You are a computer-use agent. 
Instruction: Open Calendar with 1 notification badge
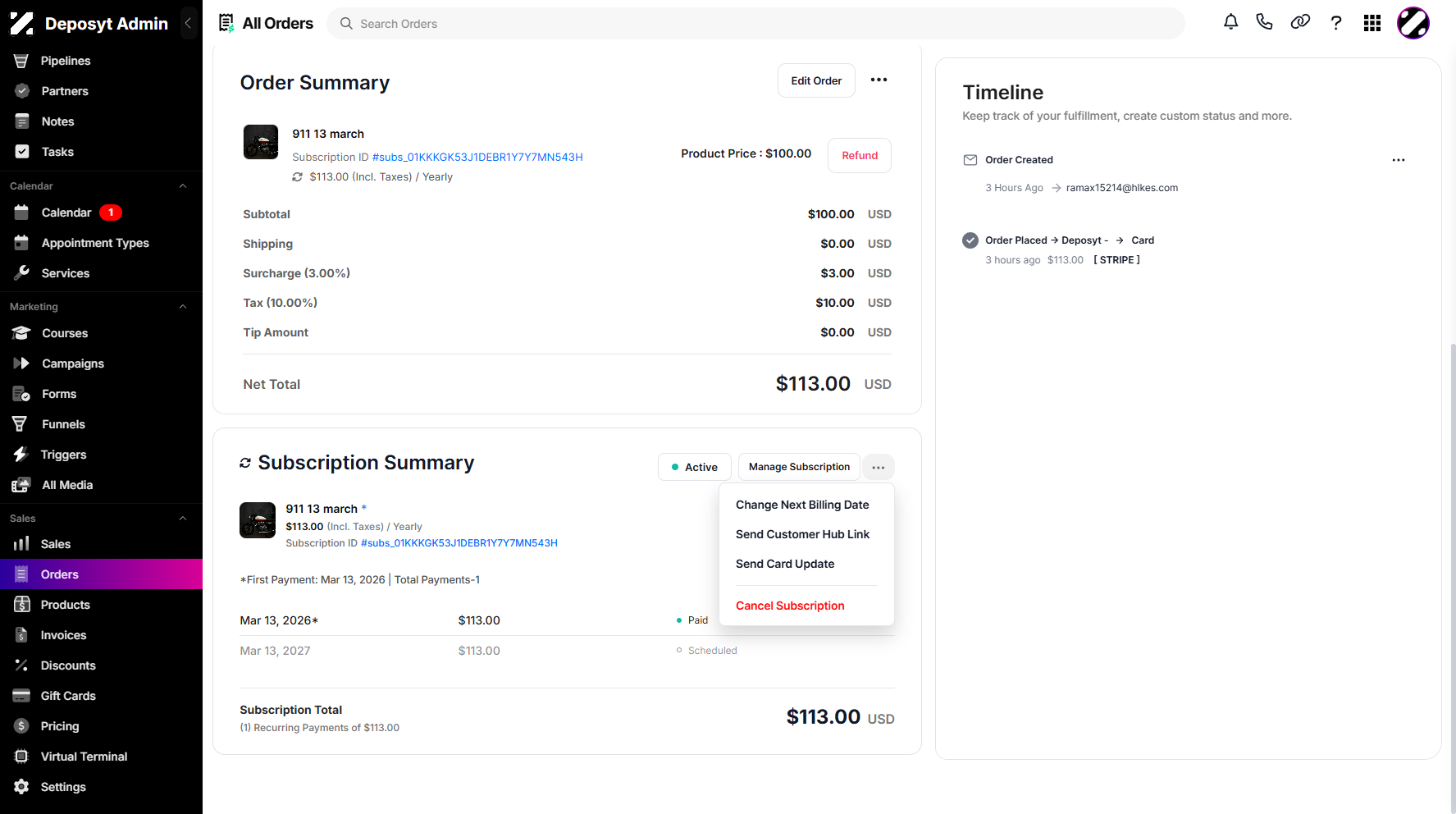(66, 213)
